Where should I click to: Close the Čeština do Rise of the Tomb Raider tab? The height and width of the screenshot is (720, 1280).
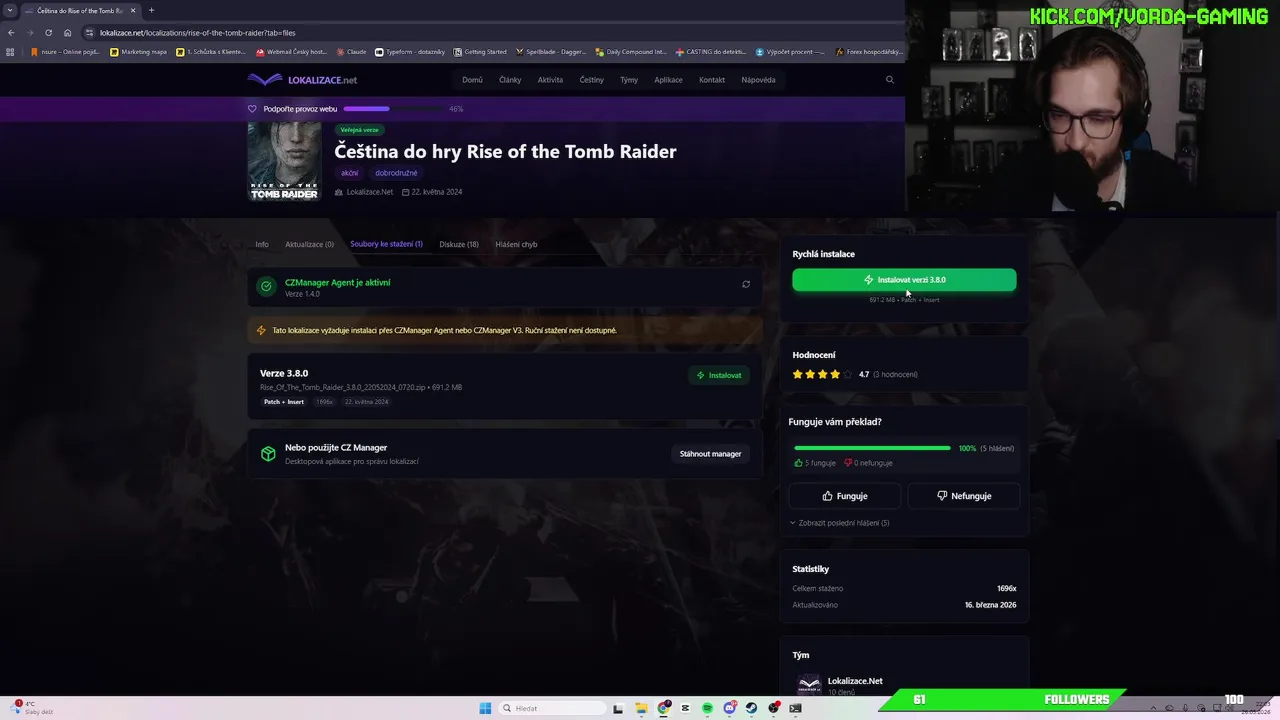[132, 10]
